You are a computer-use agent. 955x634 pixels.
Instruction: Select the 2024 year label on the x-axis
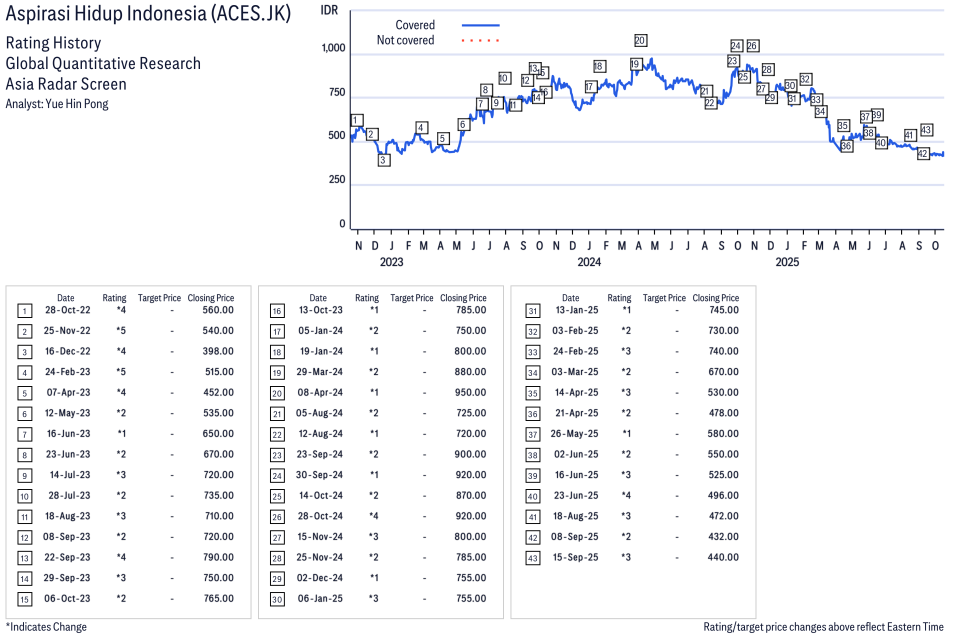tap(588, 263)
